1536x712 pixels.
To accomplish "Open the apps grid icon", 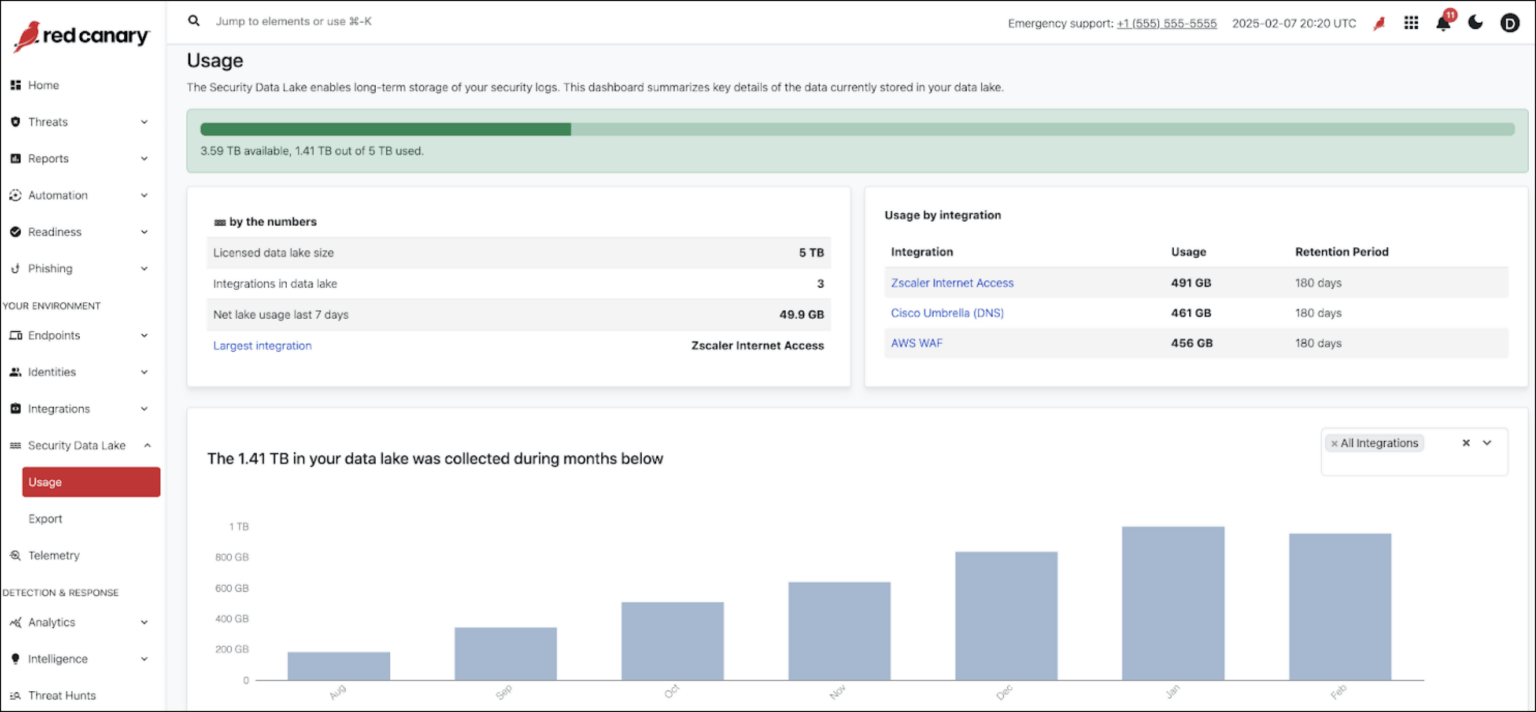I will (1411, 23).
